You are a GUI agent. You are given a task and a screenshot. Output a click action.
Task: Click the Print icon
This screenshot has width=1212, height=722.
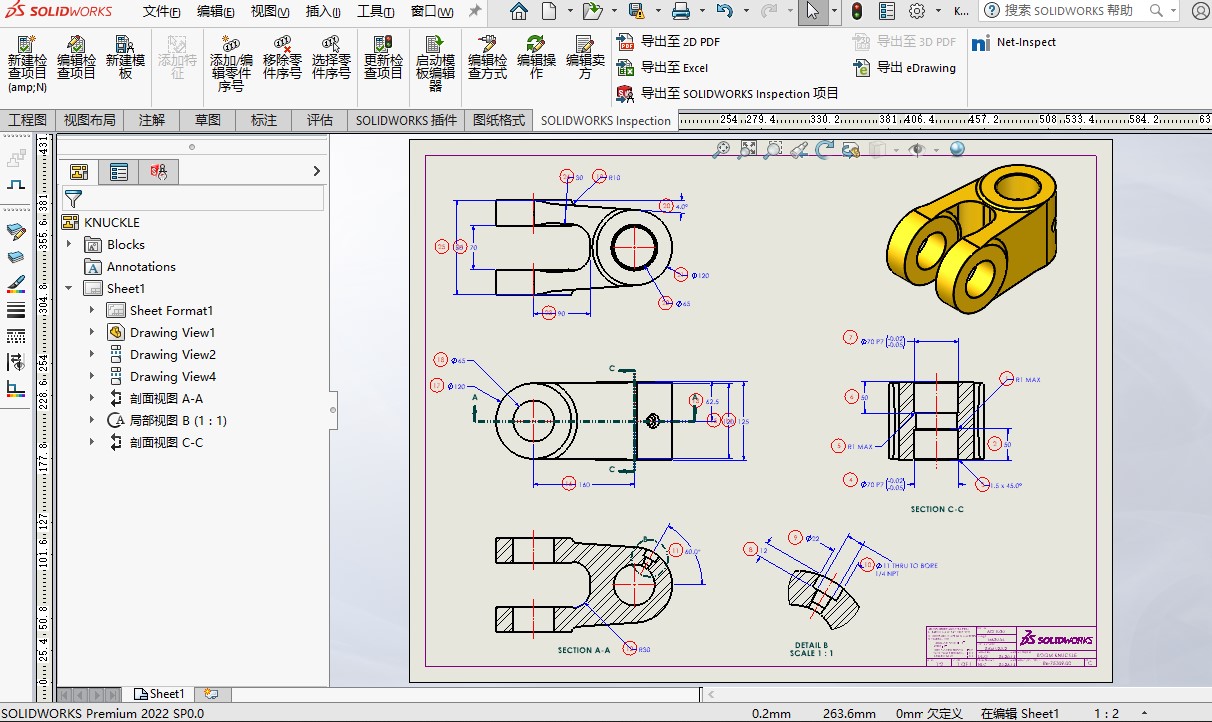pyautogui.click(x=681, y=12)
